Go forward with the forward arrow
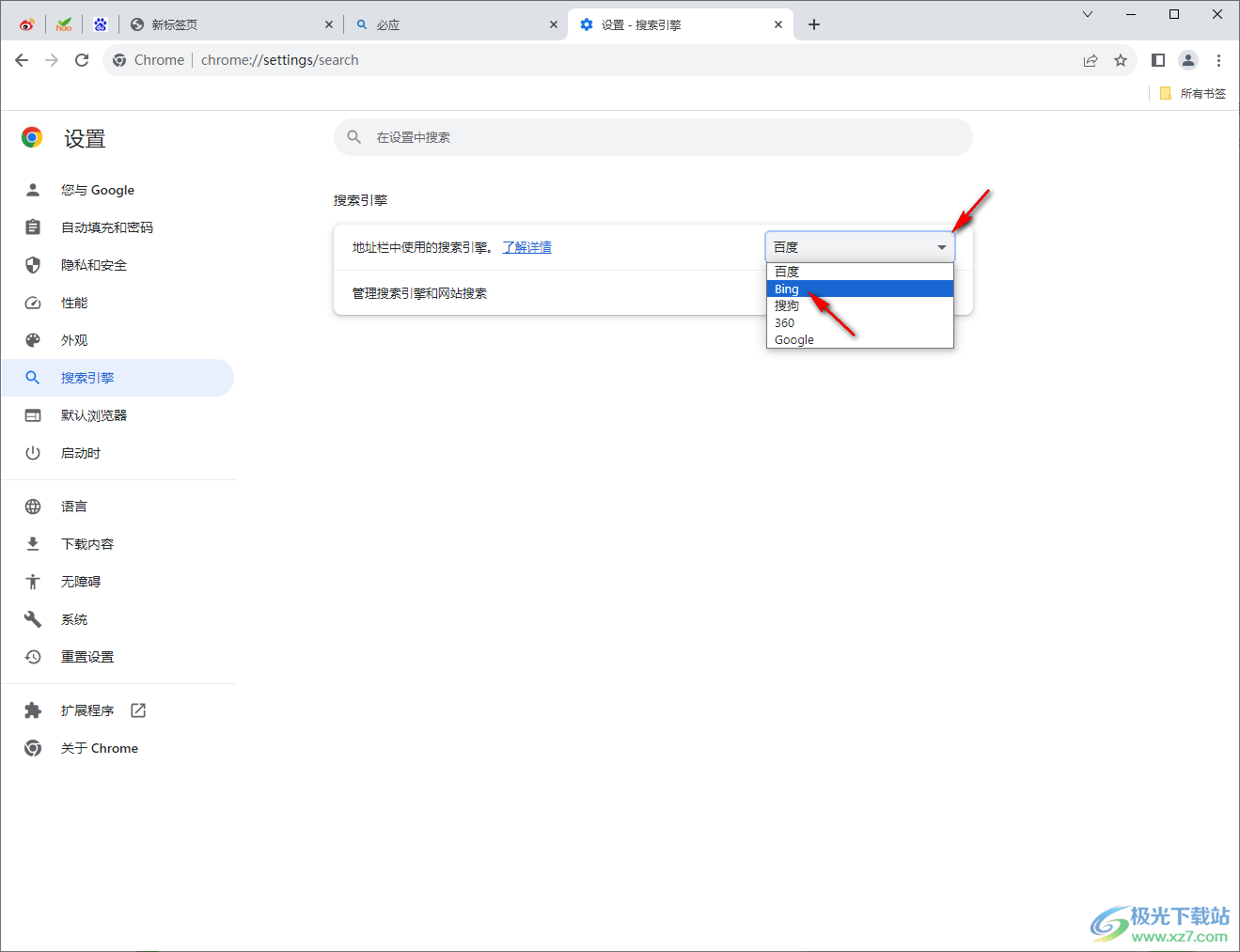The height and width of the screenshot is (952, 1240). [52, 60]
